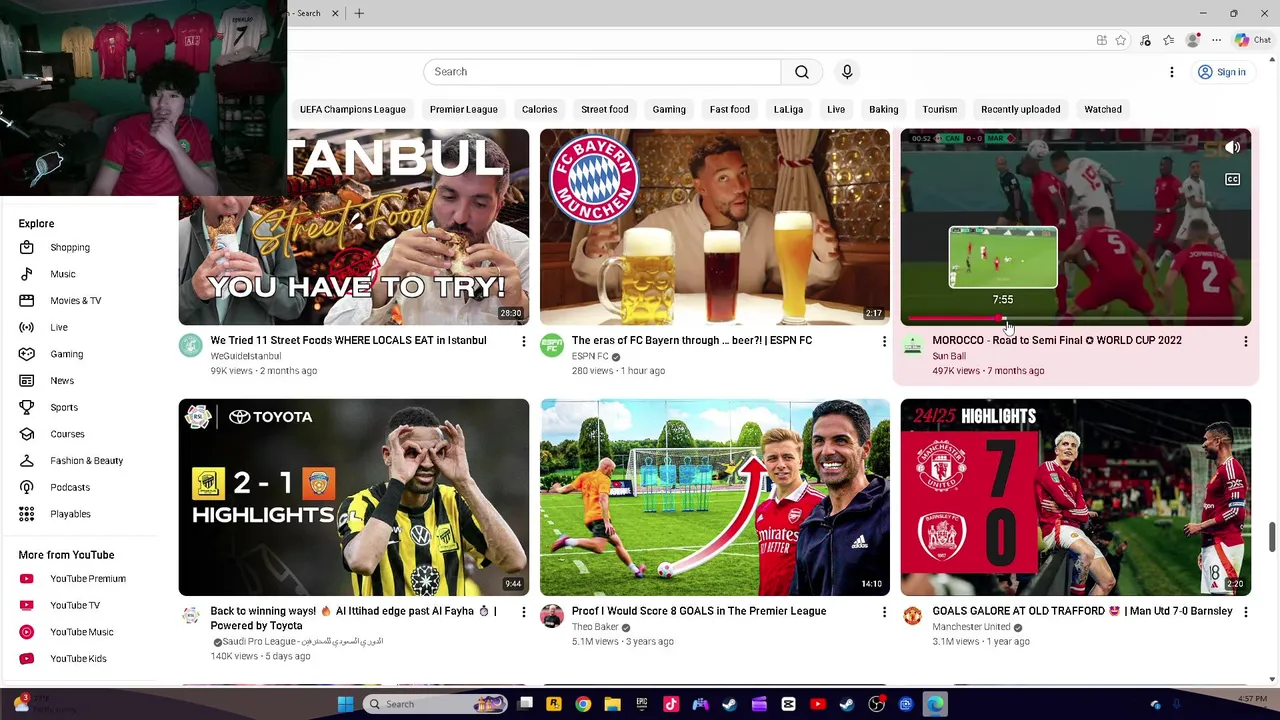This screenshot has width=1280, height=720.
Task: Select the Gaming filter chip
Action: point(669,109)
